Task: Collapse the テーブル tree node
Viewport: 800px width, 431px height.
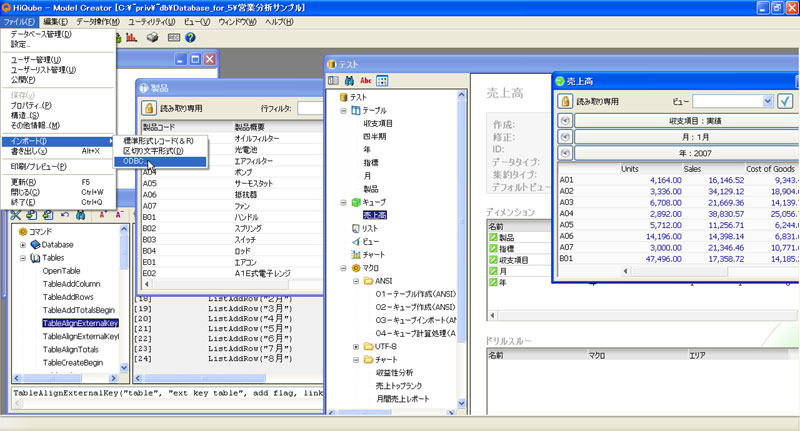Action: point(344,110)
